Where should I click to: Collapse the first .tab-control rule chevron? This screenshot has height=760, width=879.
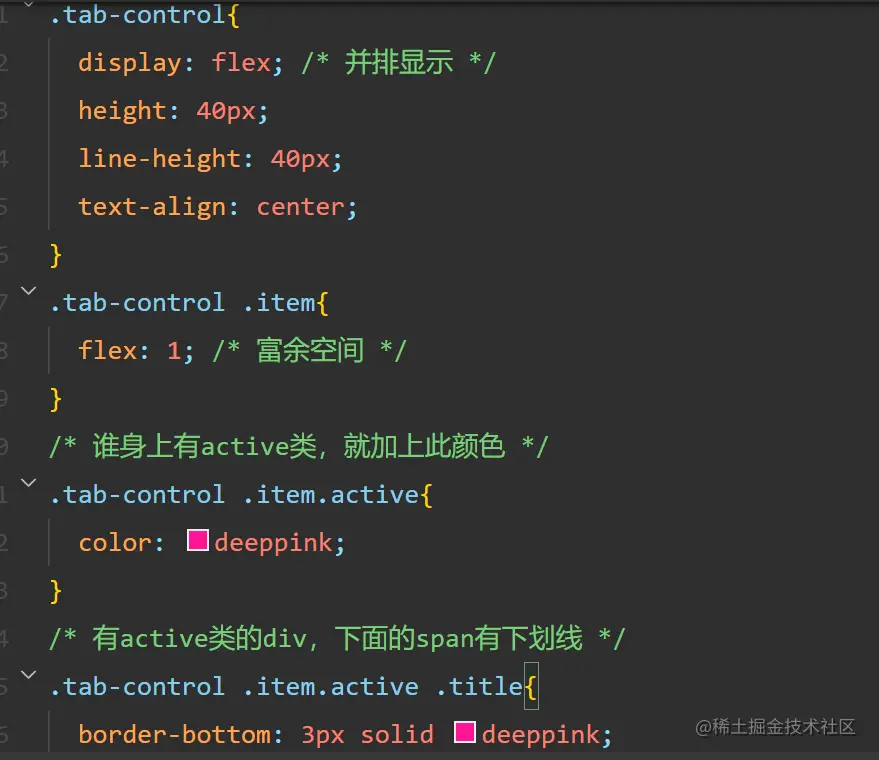point(29,4)
